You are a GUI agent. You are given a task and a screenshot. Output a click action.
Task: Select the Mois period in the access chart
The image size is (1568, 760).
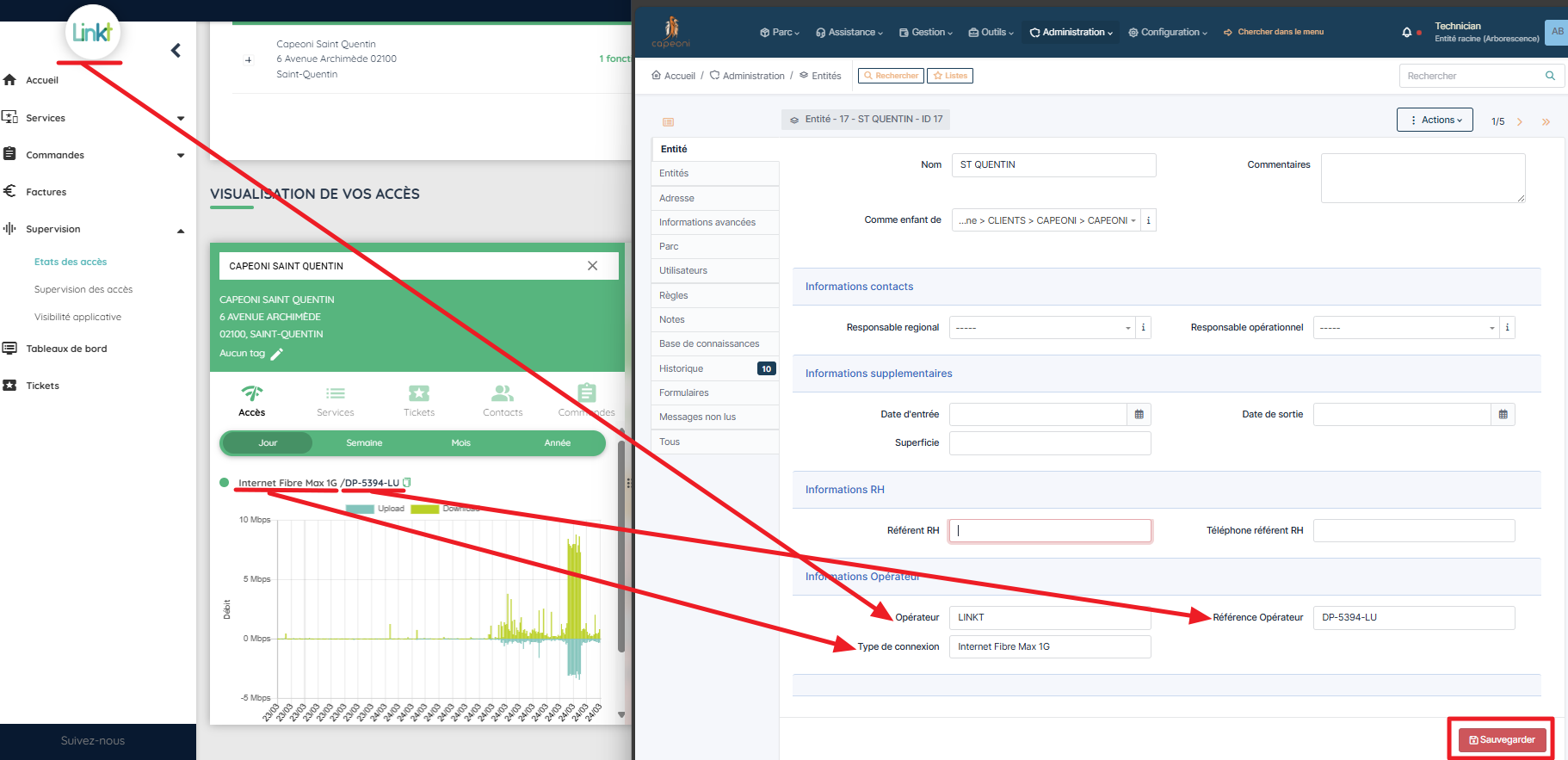coord(460,443)
